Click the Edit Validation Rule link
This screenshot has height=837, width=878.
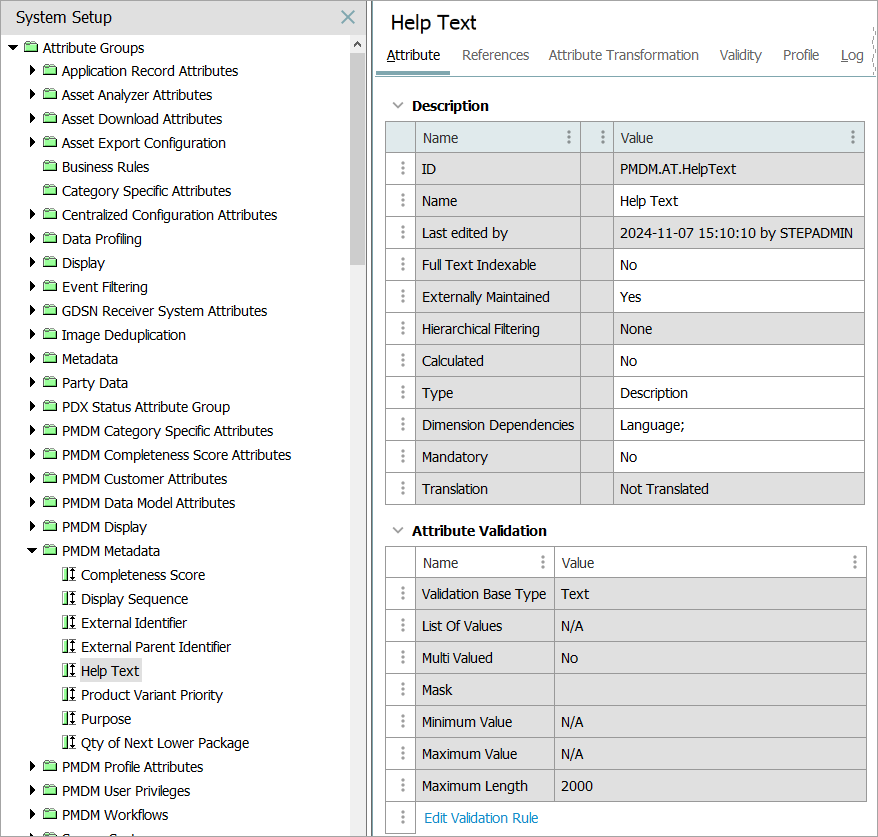pos(481,818)
